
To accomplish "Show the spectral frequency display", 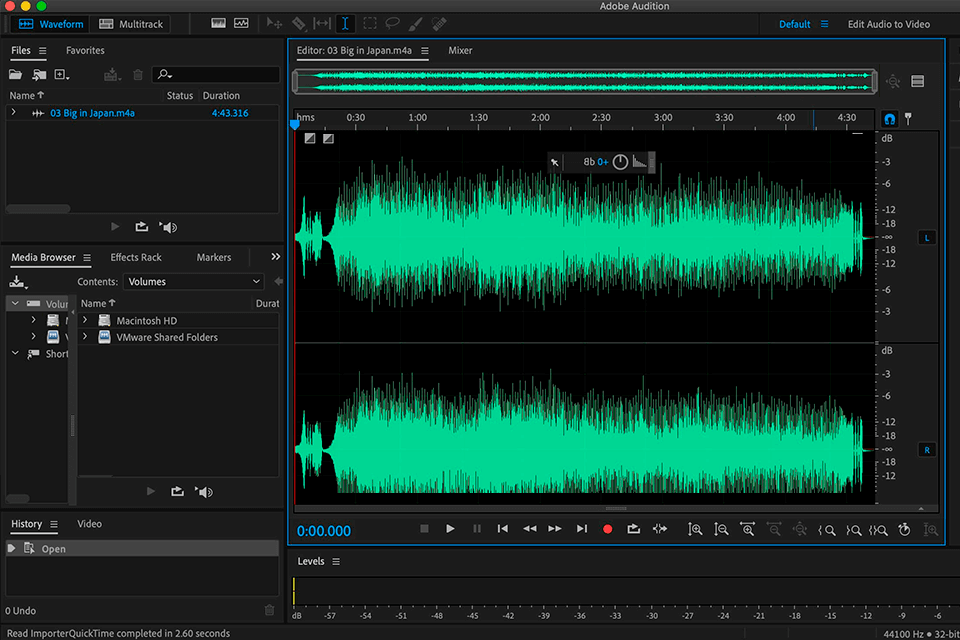I will pyautogui.click(x=219, y=23).
